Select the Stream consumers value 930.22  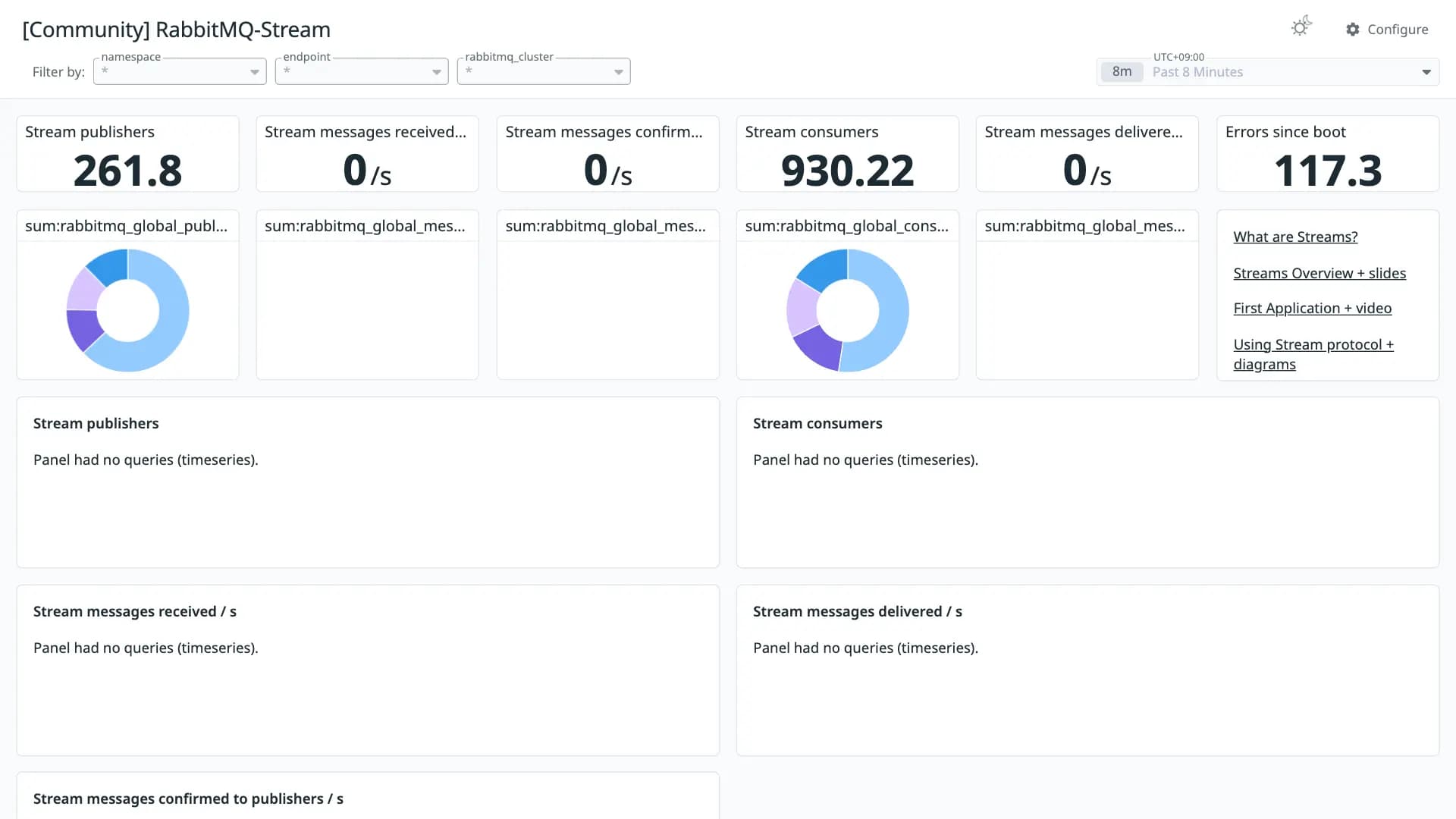[x=847, y=171]
